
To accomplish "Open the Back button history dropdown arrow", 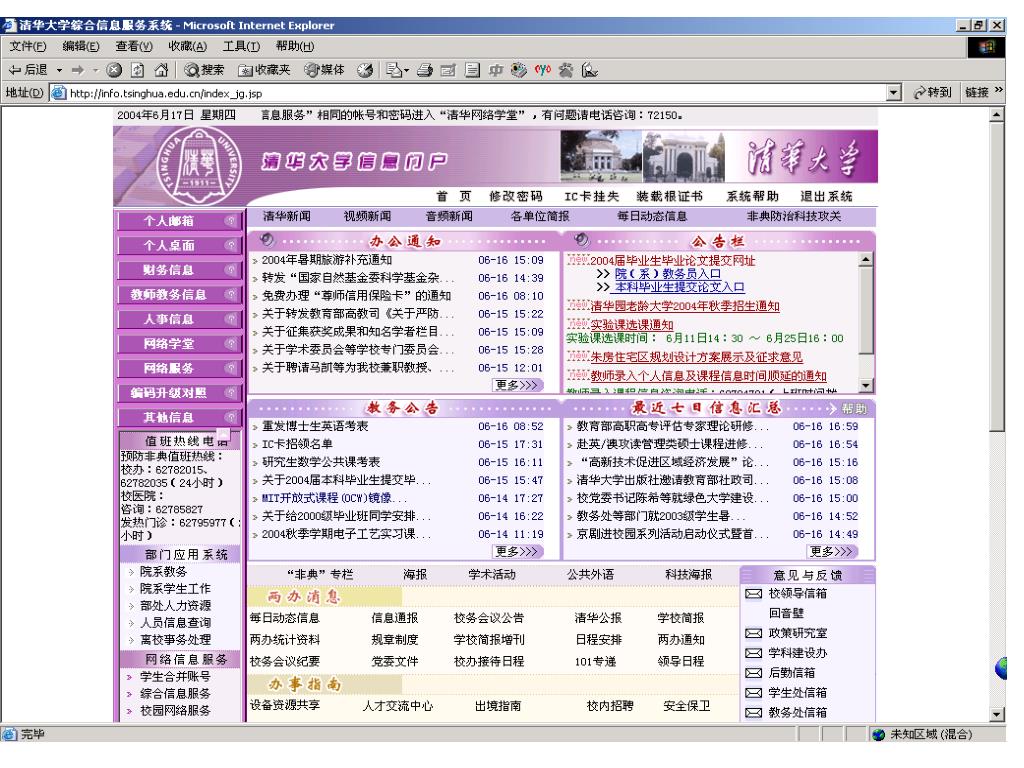I will pyautogui.click(x=59, y=70).
